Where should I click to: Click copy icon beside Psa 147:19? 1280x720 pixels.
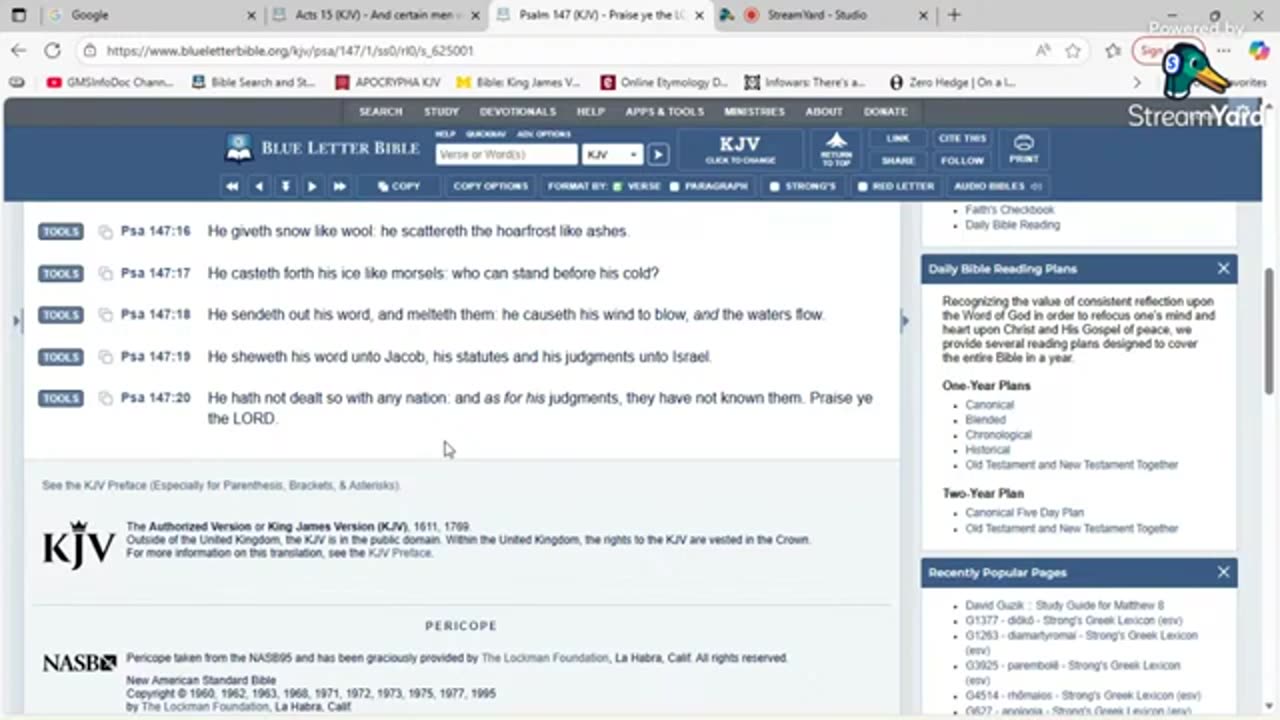pos(105,357)
